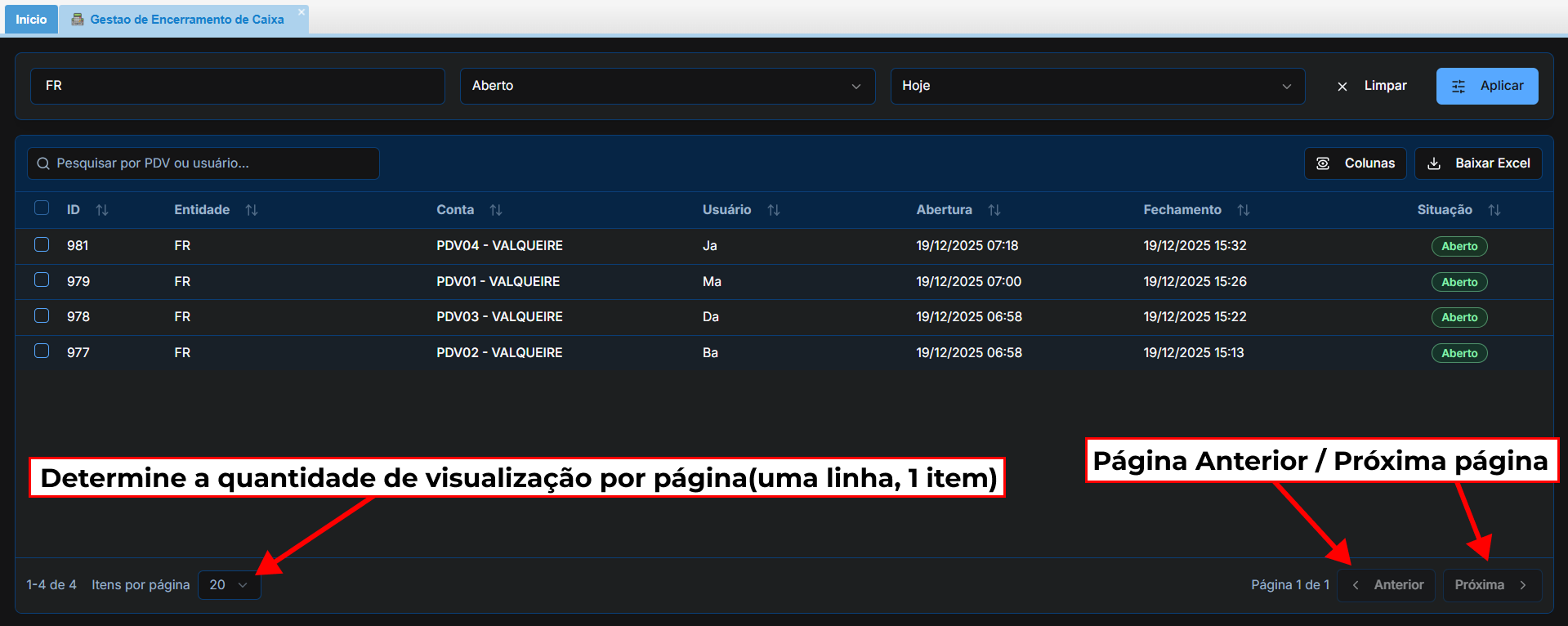
Task: Open the items per page dropdown
Action: pyautogui.click(x=229, y=585)
